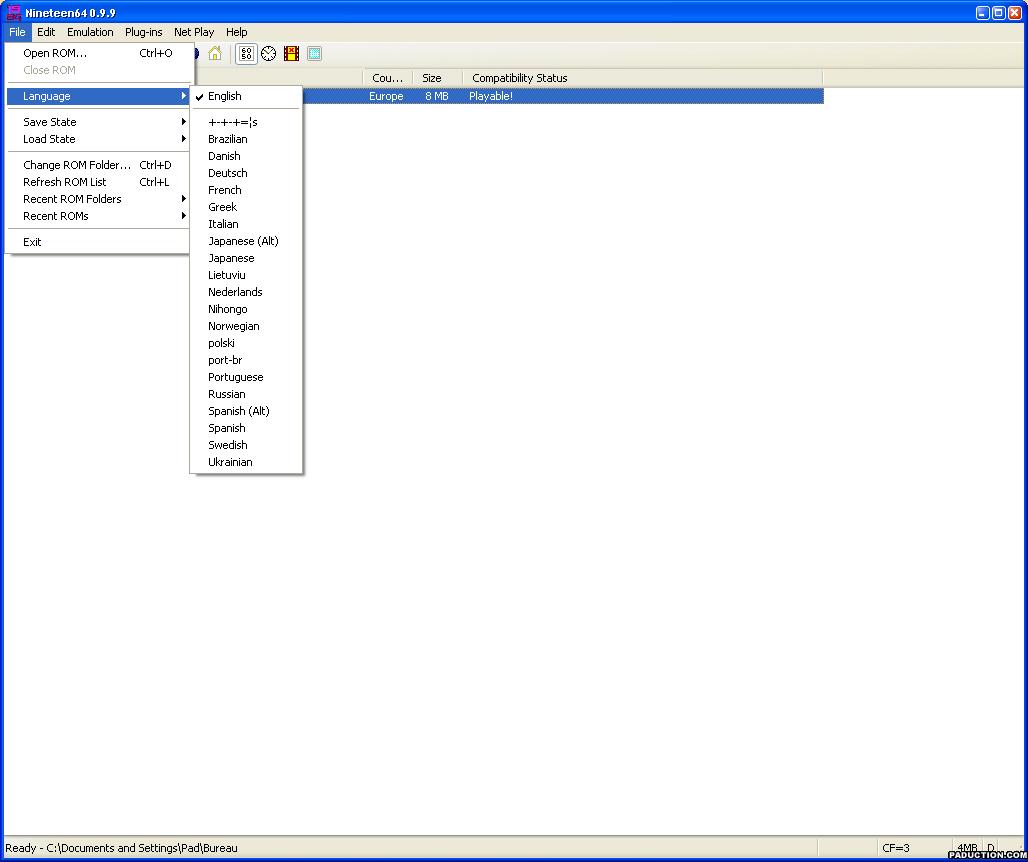Sort by the Size column header
The width and height of the screenshot is (1028, 862).
[x=437, y=78]
